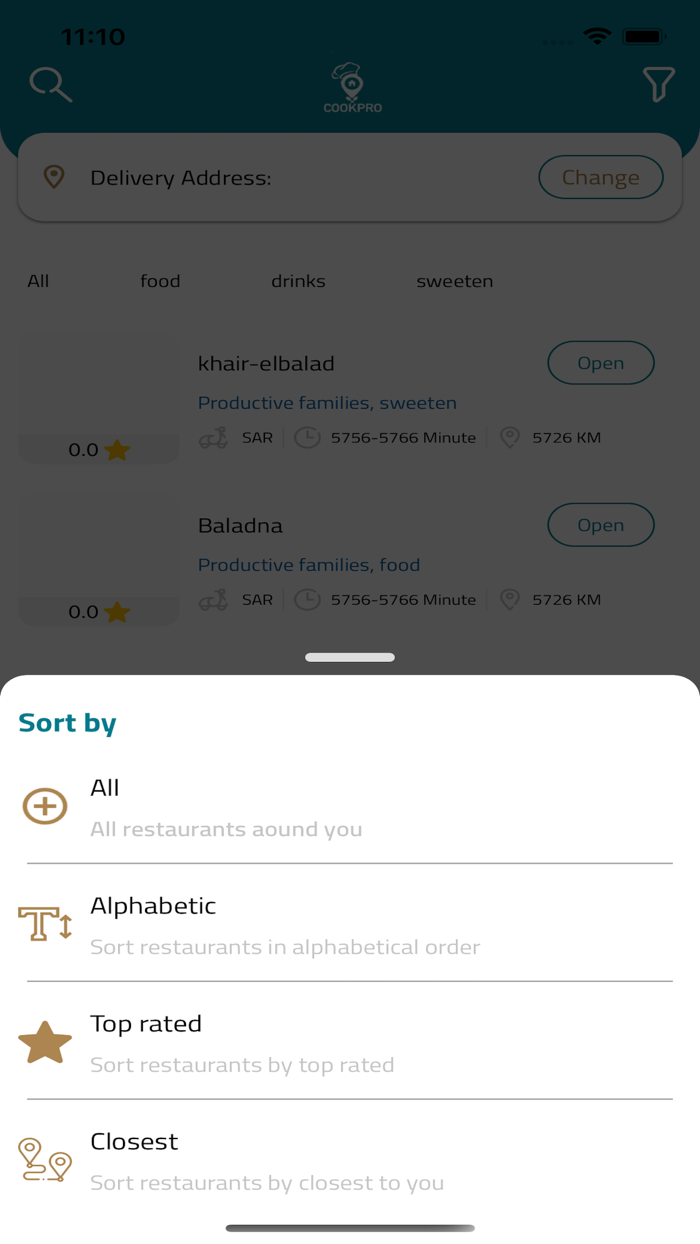
Task: Switch to the sweeten category tab
Action: [455, 281]
